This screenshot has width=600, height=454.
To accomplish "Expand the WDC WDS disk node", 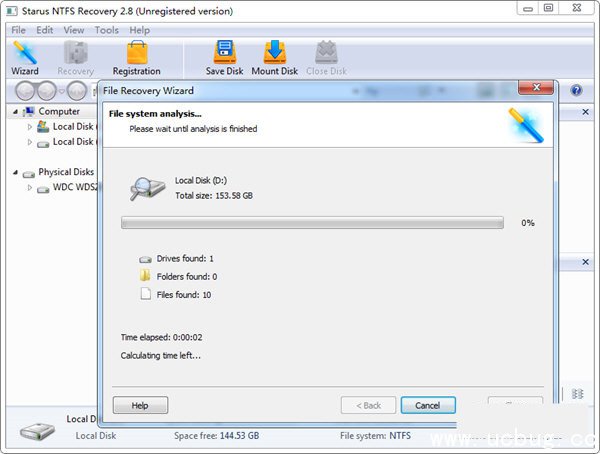I will [x=29, y=188].
